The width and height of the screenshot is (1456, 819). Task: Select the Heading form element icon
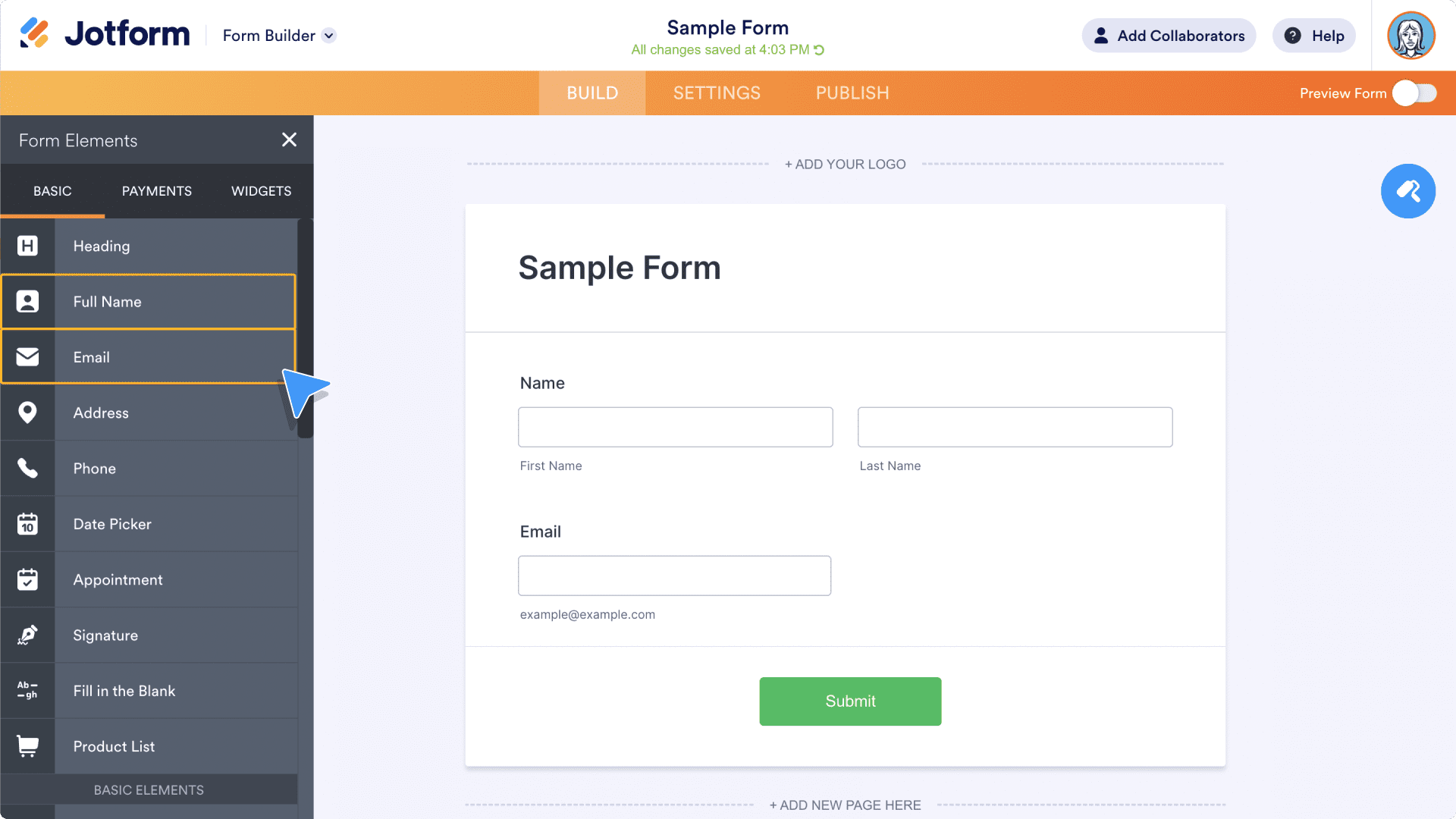(27, 245)
